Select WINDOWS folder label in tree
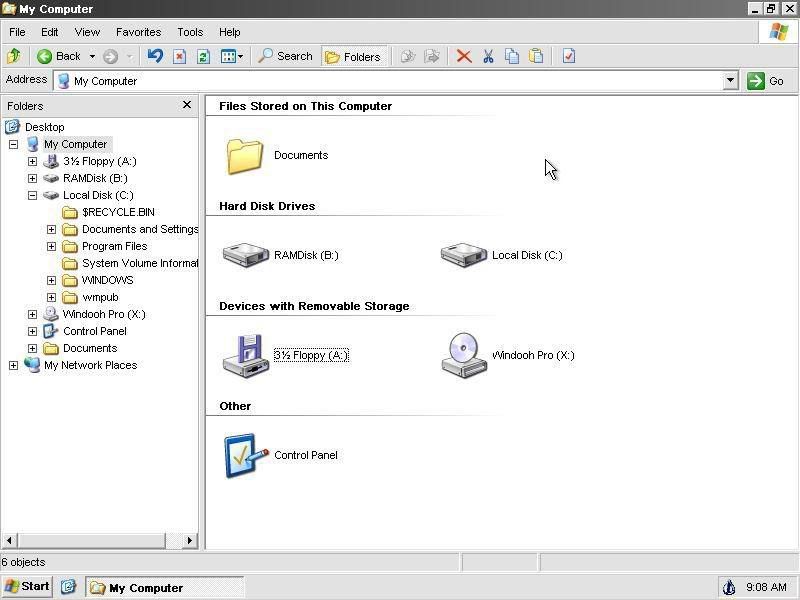Screen dimensions: 800x600 click(107, 280)
